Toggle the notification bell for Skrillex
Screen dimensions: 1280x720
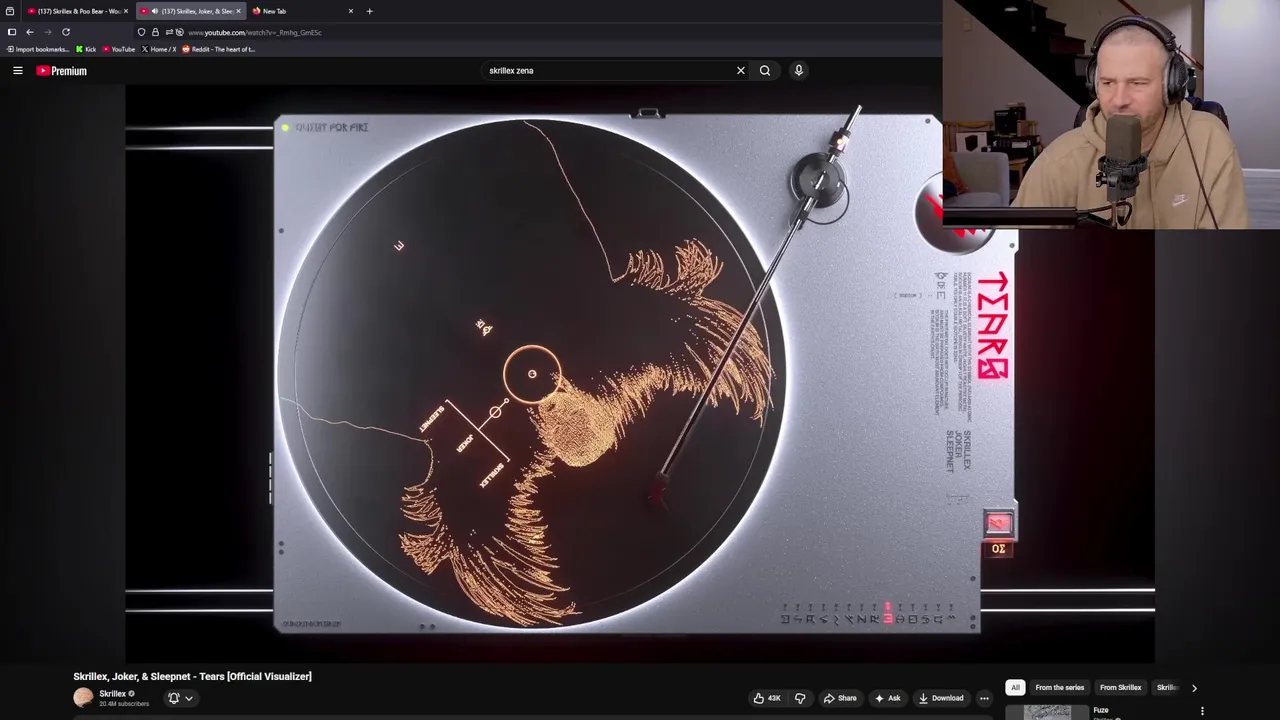pos(173,698)
